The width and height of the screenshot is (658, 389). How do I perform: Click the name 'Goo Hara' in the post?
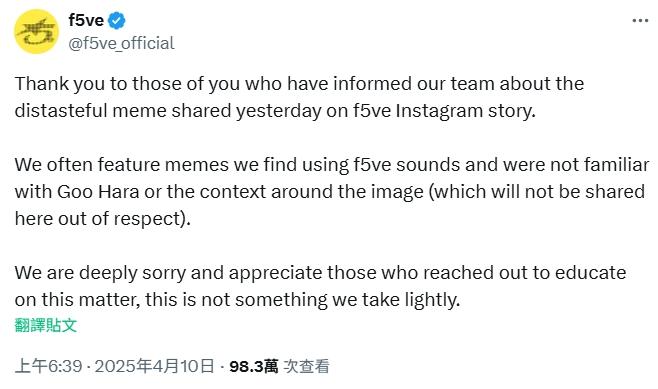(98, 192)
